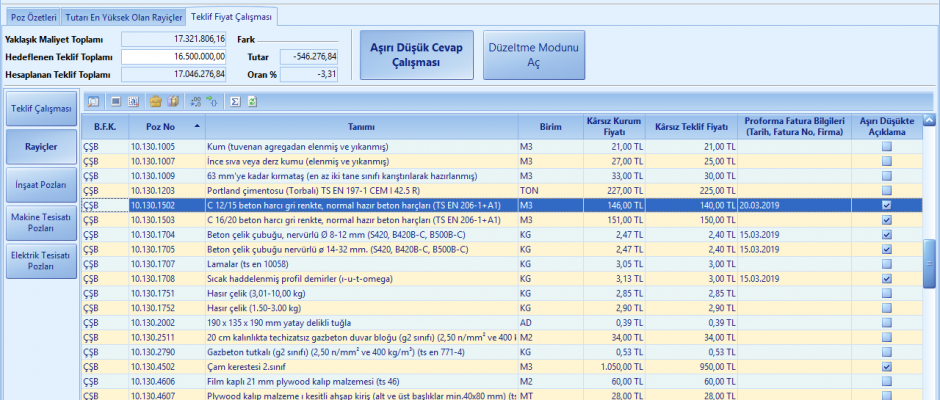Click the decimal places icon in toolbar
The height and width of the screenshot is (400, 940).
coord(194,101)
